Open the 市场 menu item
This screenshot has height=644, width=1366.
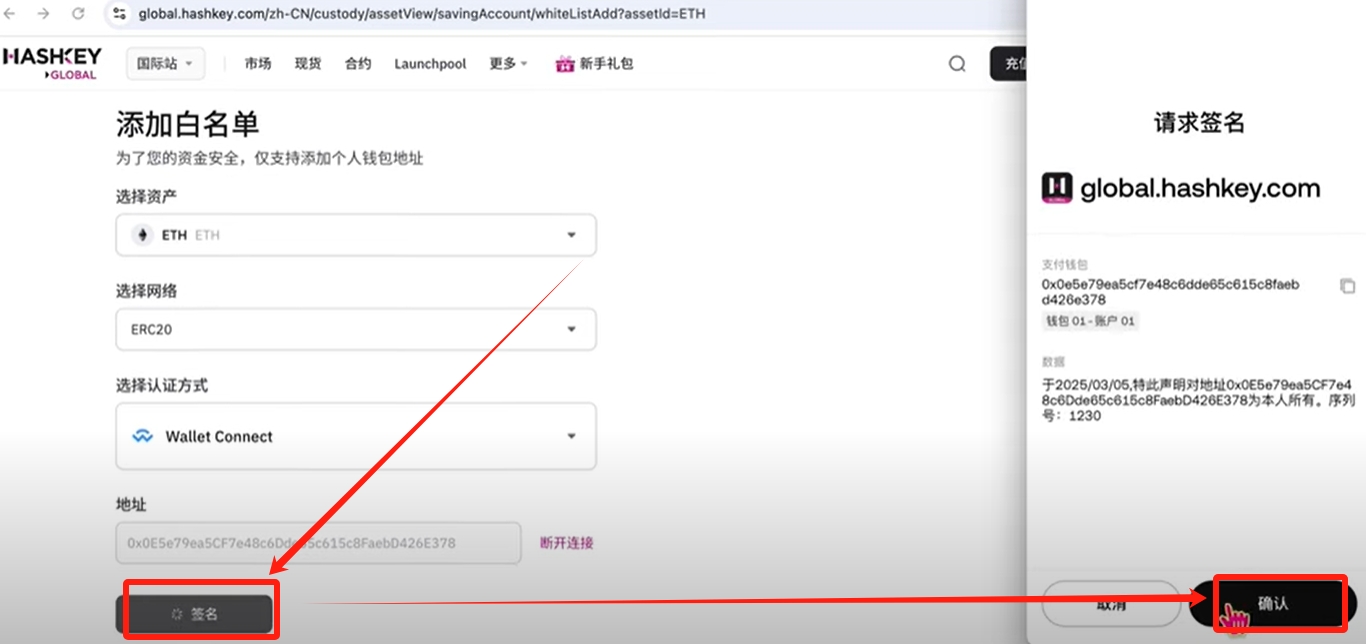(x=258, y=63)
